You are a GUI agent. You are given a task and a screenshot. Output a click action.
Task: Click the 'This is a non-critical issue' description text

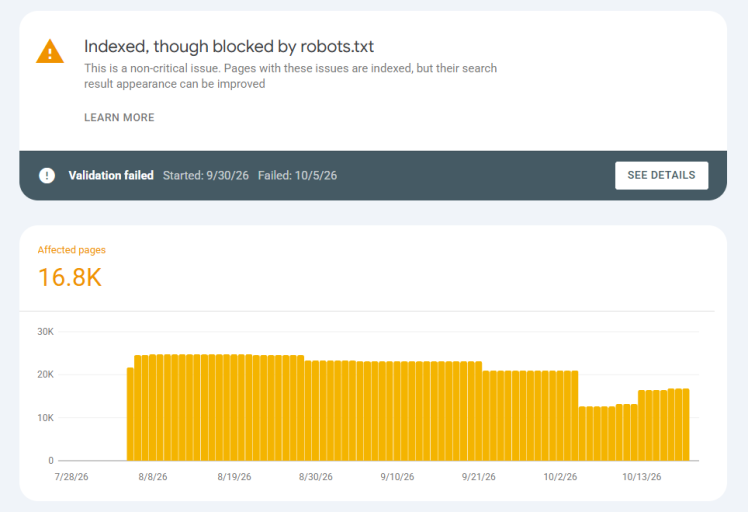[x=291, y=76]
